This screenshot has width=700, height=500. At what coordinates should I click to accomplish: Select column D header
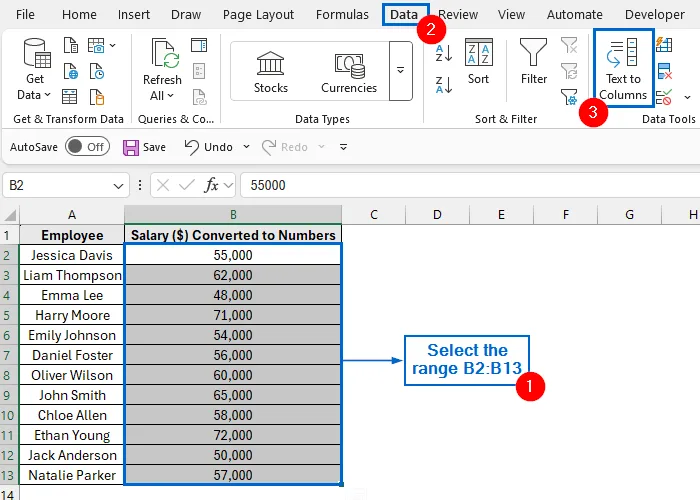tap(438, 215)
